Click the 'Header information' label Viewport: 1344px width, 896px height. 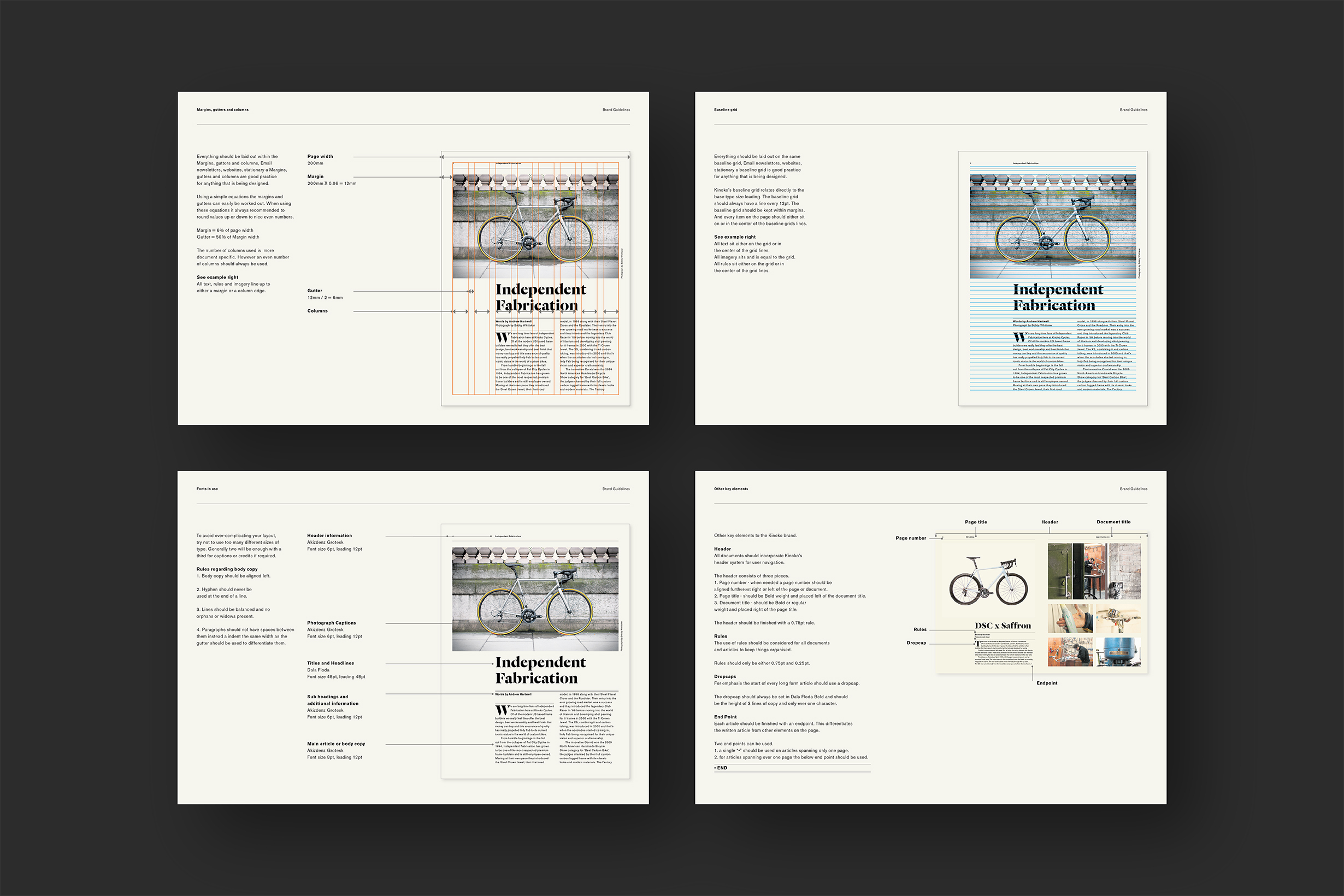point(329,536)
